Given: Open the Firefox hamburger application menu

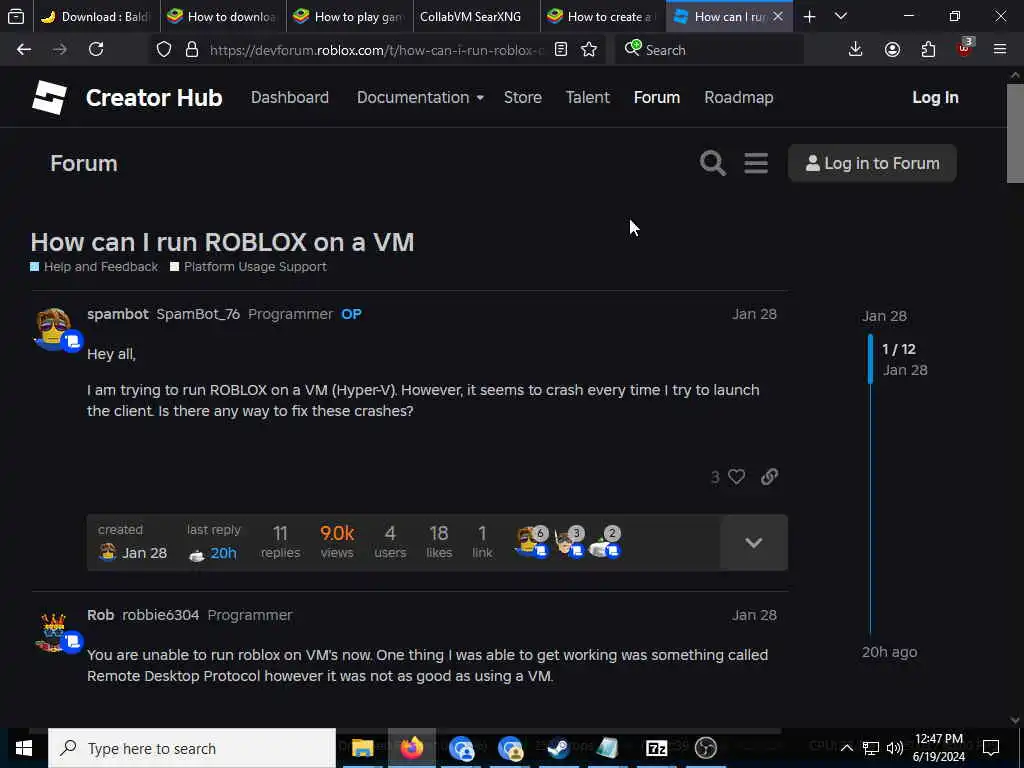Looking at the screenshot, I should 1000,49.
